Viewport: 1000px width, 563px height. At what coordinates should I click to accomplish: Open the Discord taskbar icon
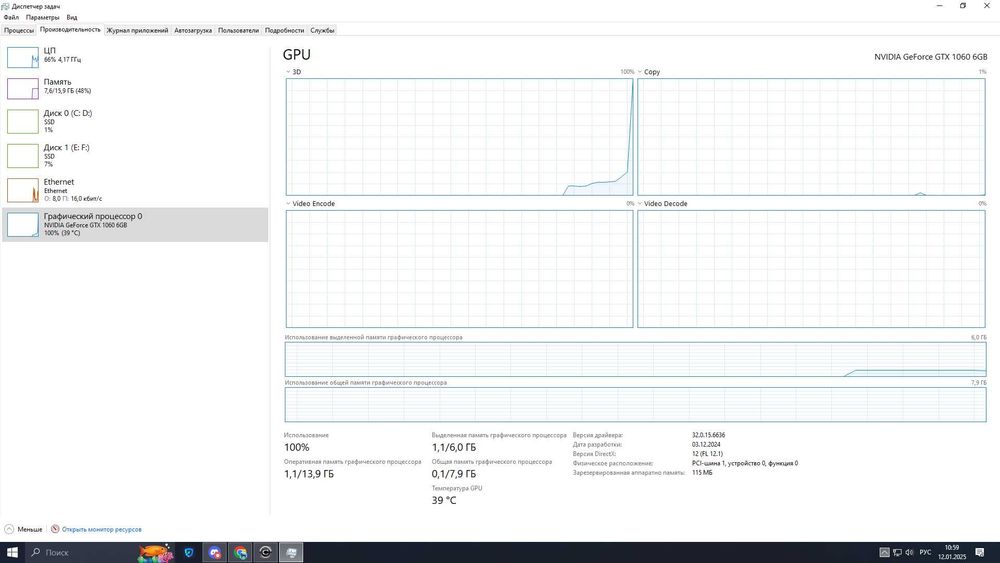tap(215, 552)
